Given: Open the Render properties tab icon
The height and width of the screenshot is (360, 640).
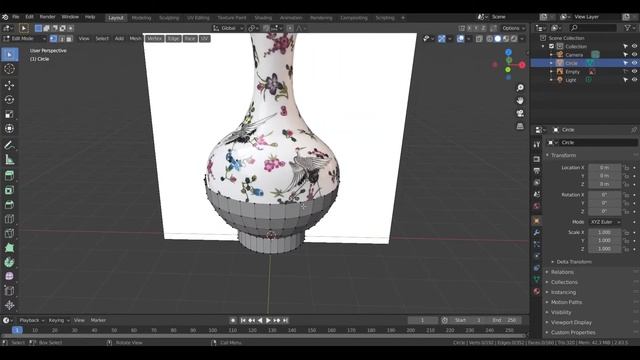Looking at the screenshot, I should 537,159.
